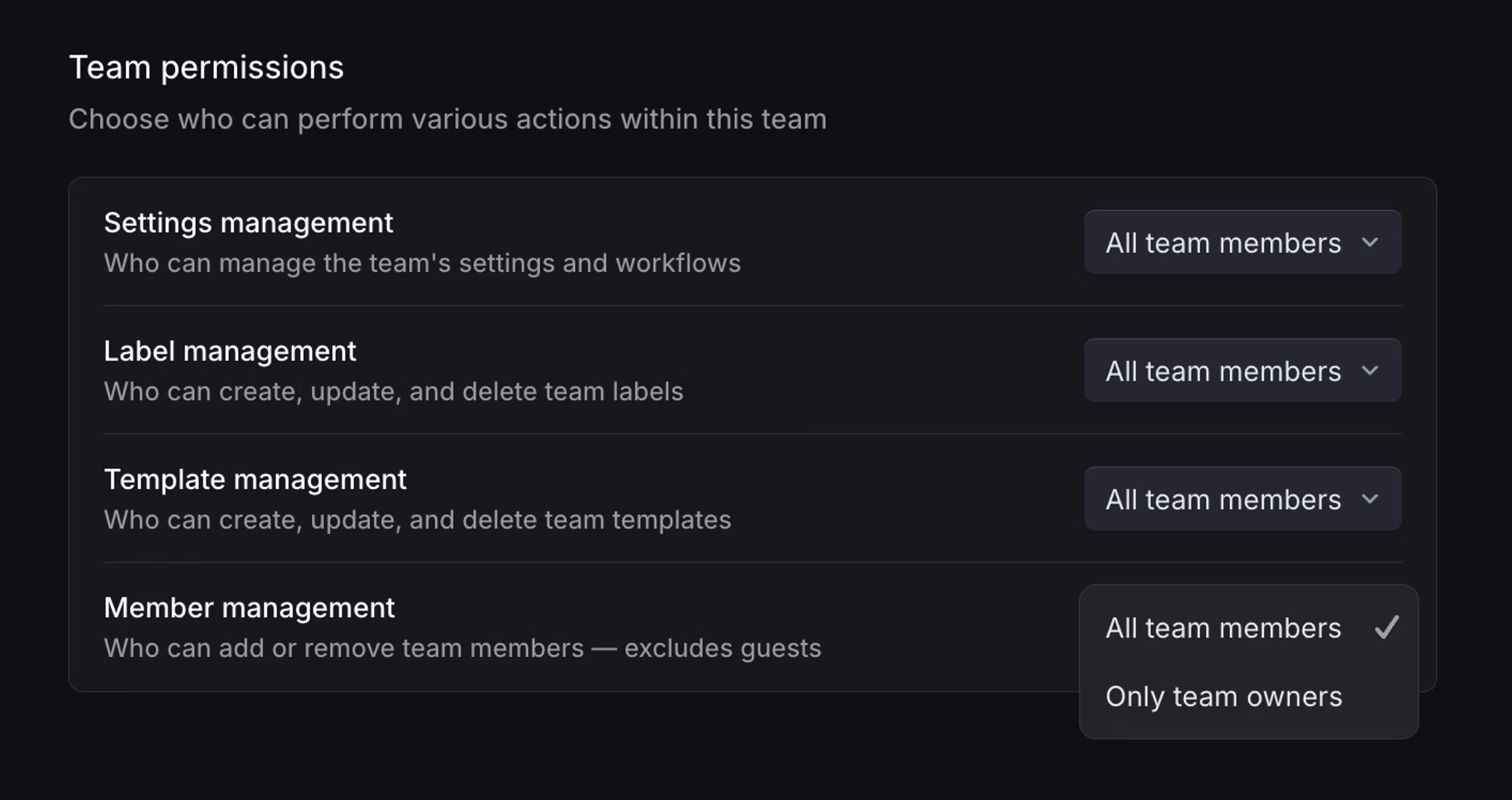Click the Label management section heading

click(229, 351)
